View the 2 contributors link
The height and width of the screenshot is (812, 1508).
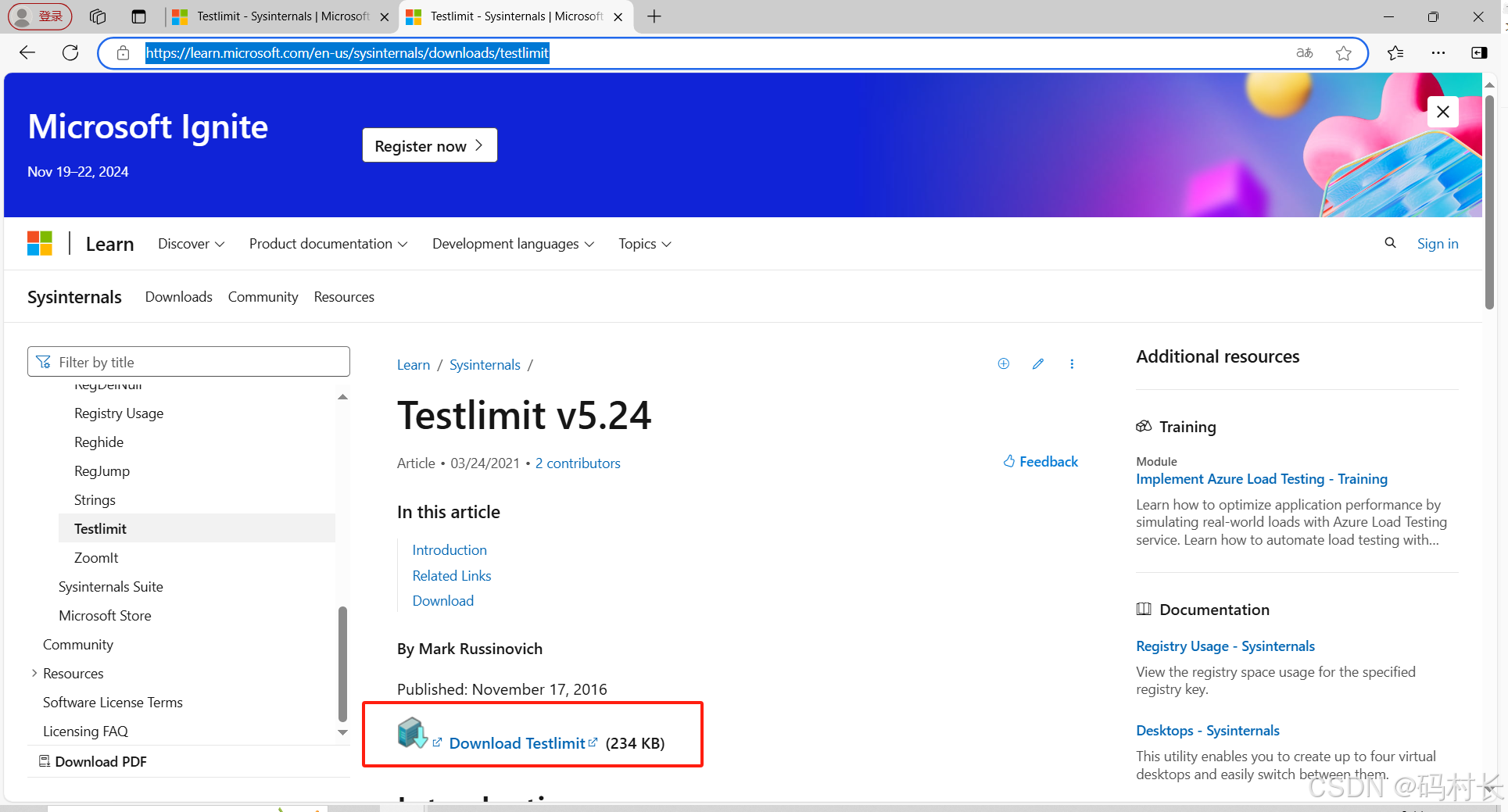[578, 463]
